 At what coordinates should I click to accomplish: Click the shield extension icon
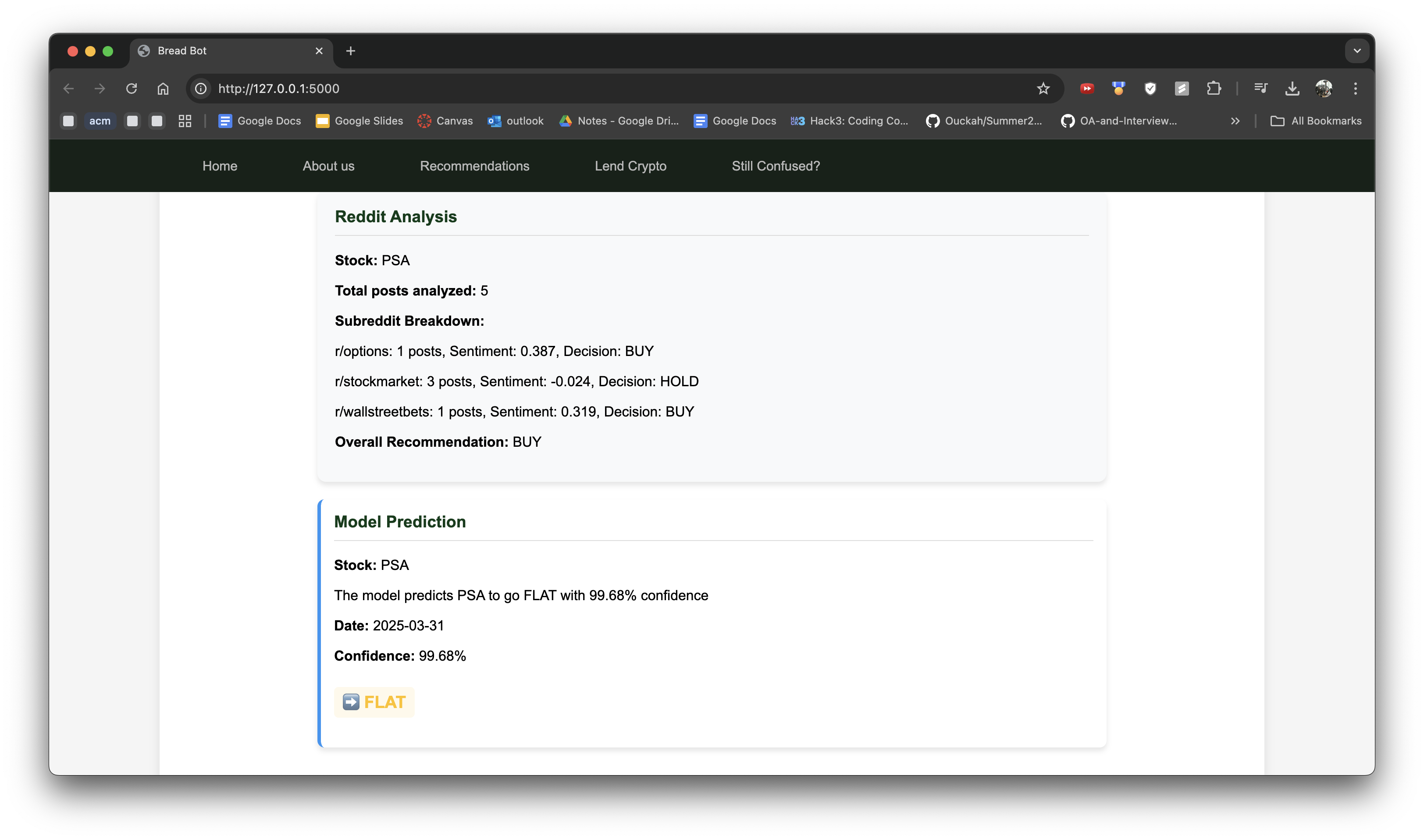click(1150, 88)
